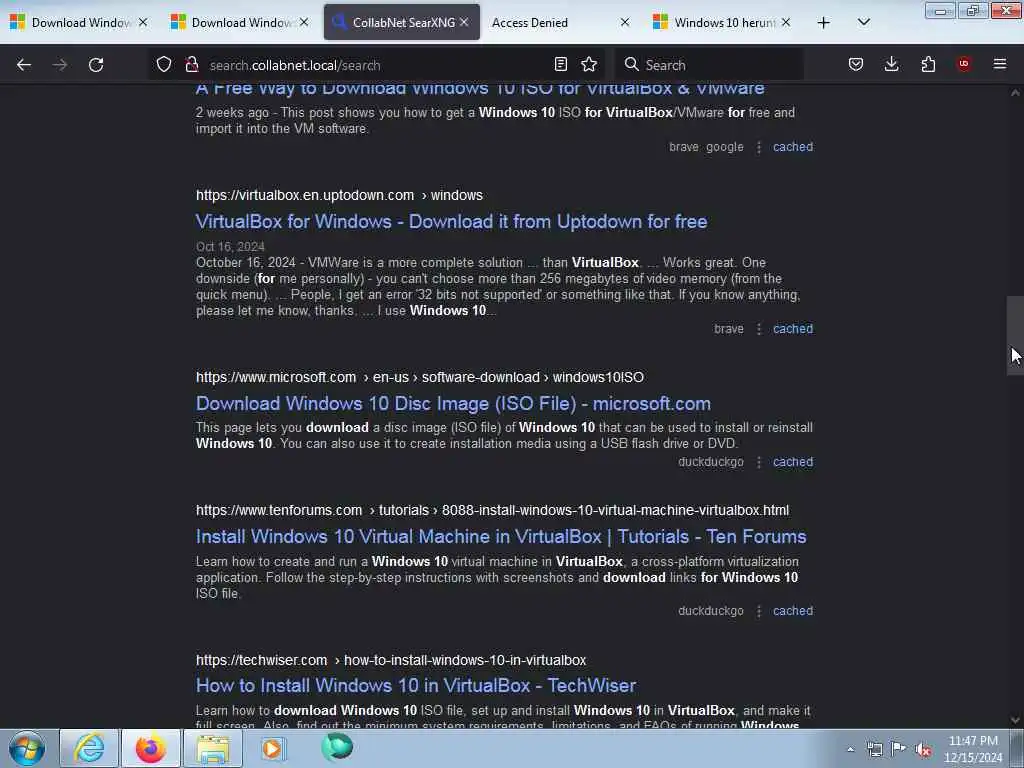Close the Access Denied tab
The image size is (1024, 768).
(625, 22)
